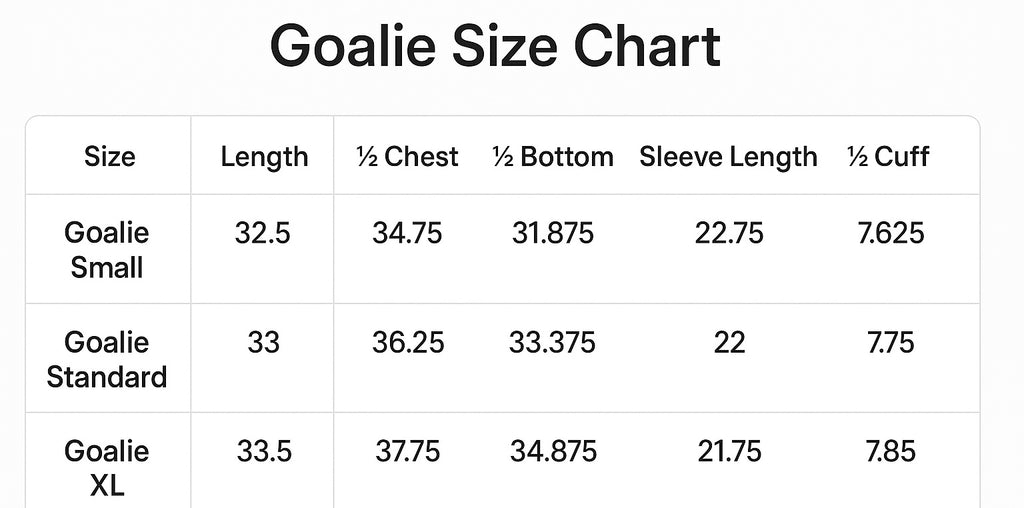The width and height of the screenshot is (1024, 508).
Task: Click the 7.625 cuff value
Action: pyautogui.click(x=891, y=233)
